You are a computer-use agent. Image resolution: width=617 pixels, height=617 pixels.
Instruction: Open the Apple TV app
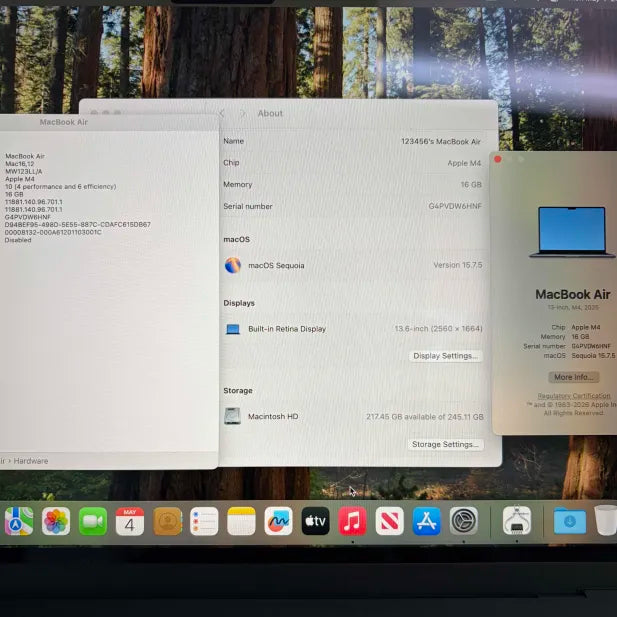click(316, 521)
